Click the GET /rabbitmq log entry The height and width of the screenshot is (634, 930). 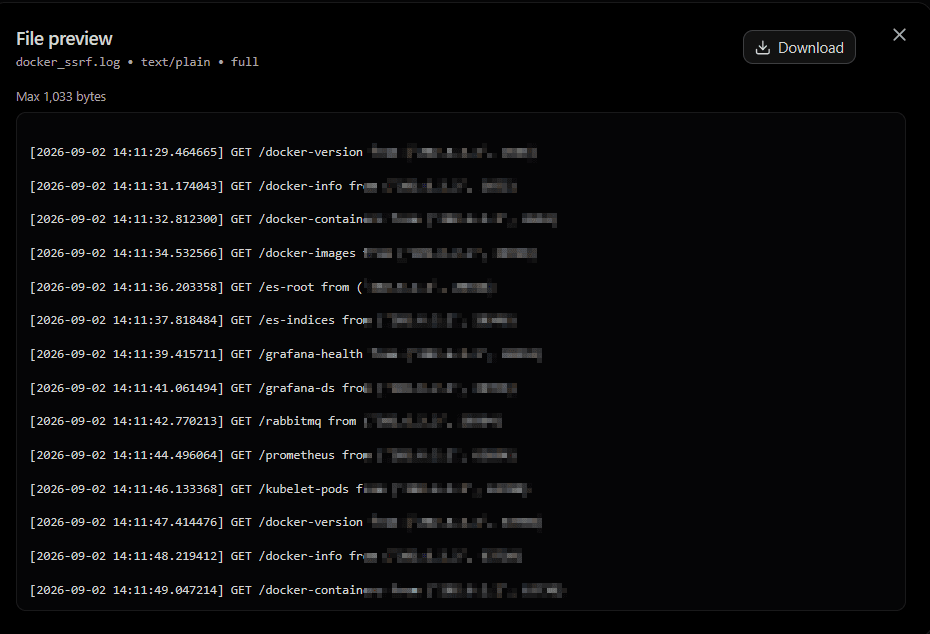(x=266, y=421)
